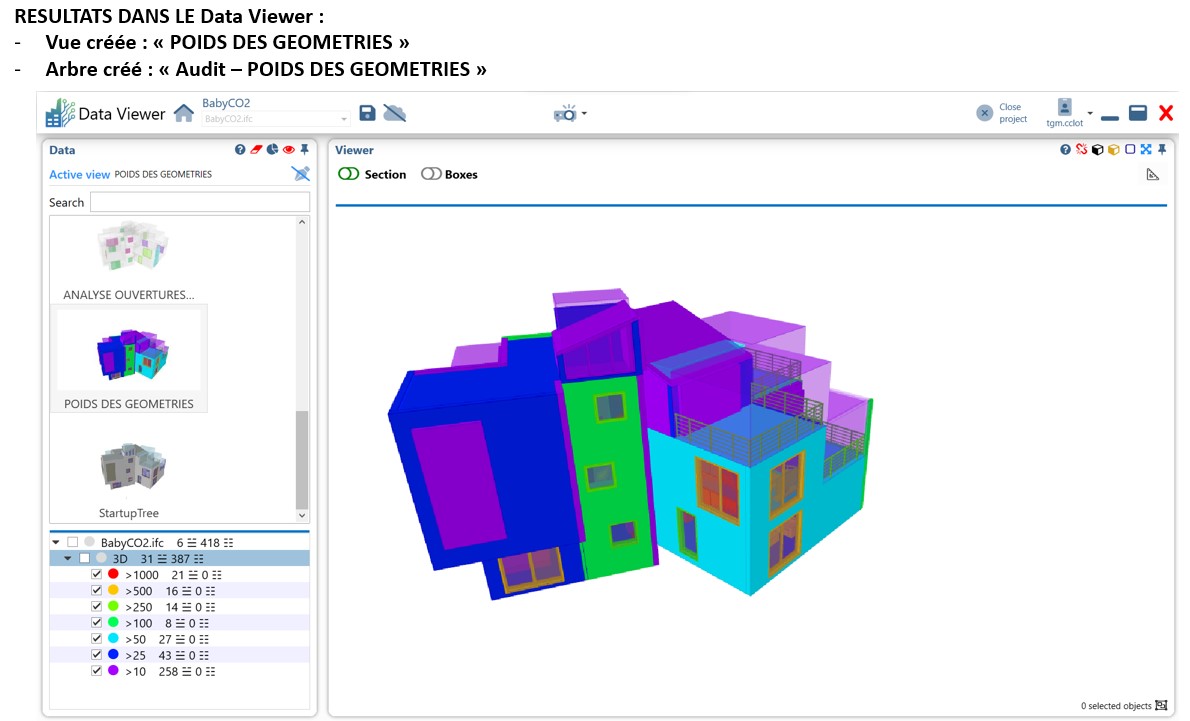
Task: Click the crossed-out cloud sync icon
Action: point(395,113)
